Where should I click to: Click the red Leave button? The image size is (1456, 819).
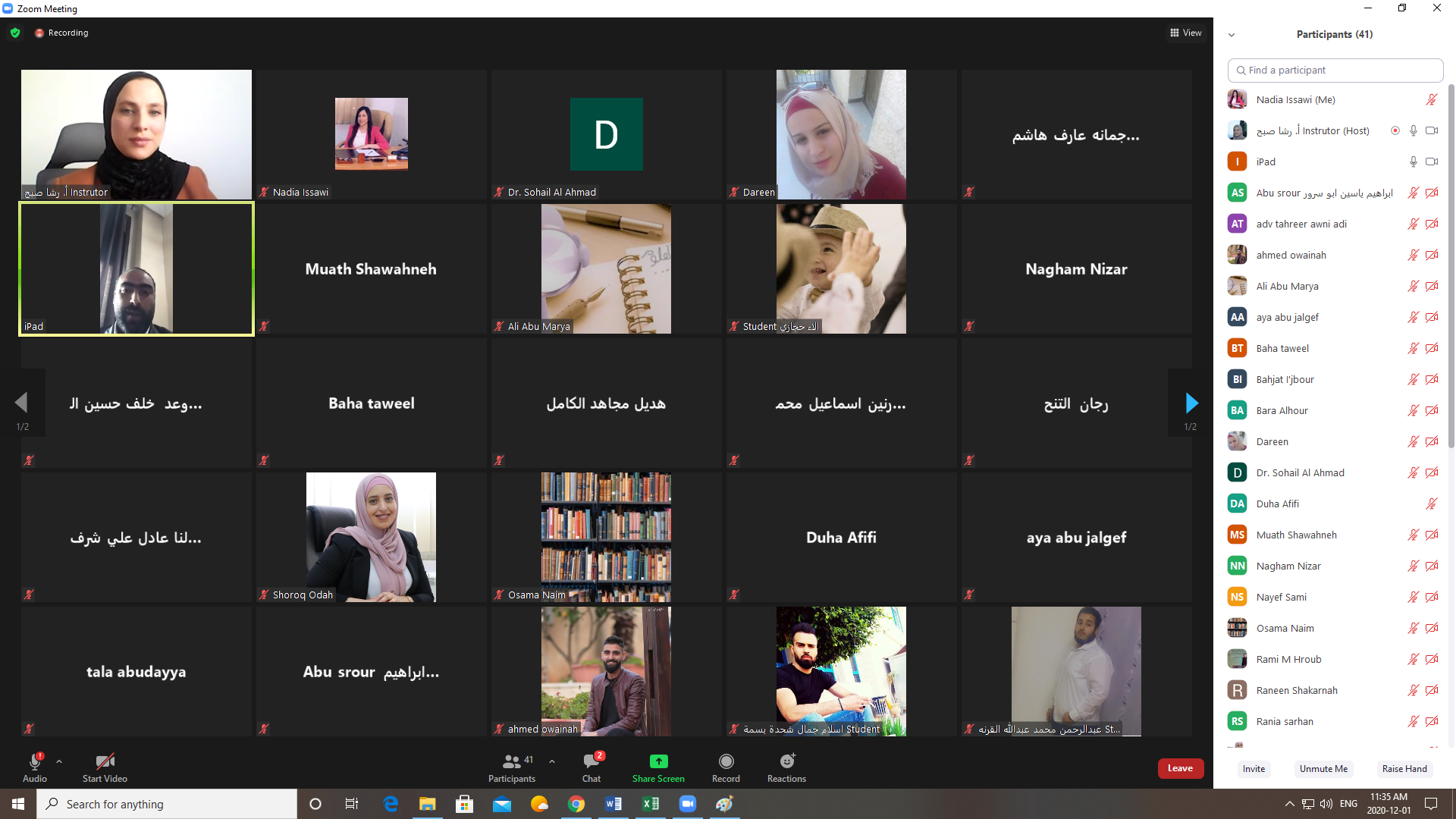1180,768
